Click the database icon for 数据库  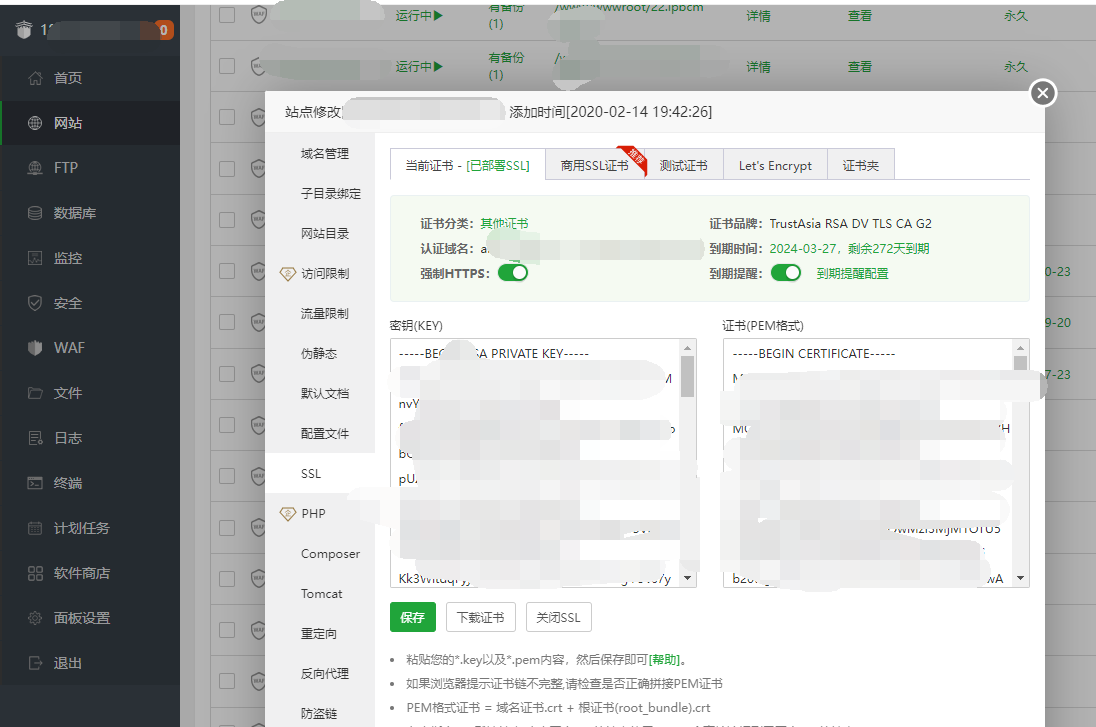click(35, 213)
